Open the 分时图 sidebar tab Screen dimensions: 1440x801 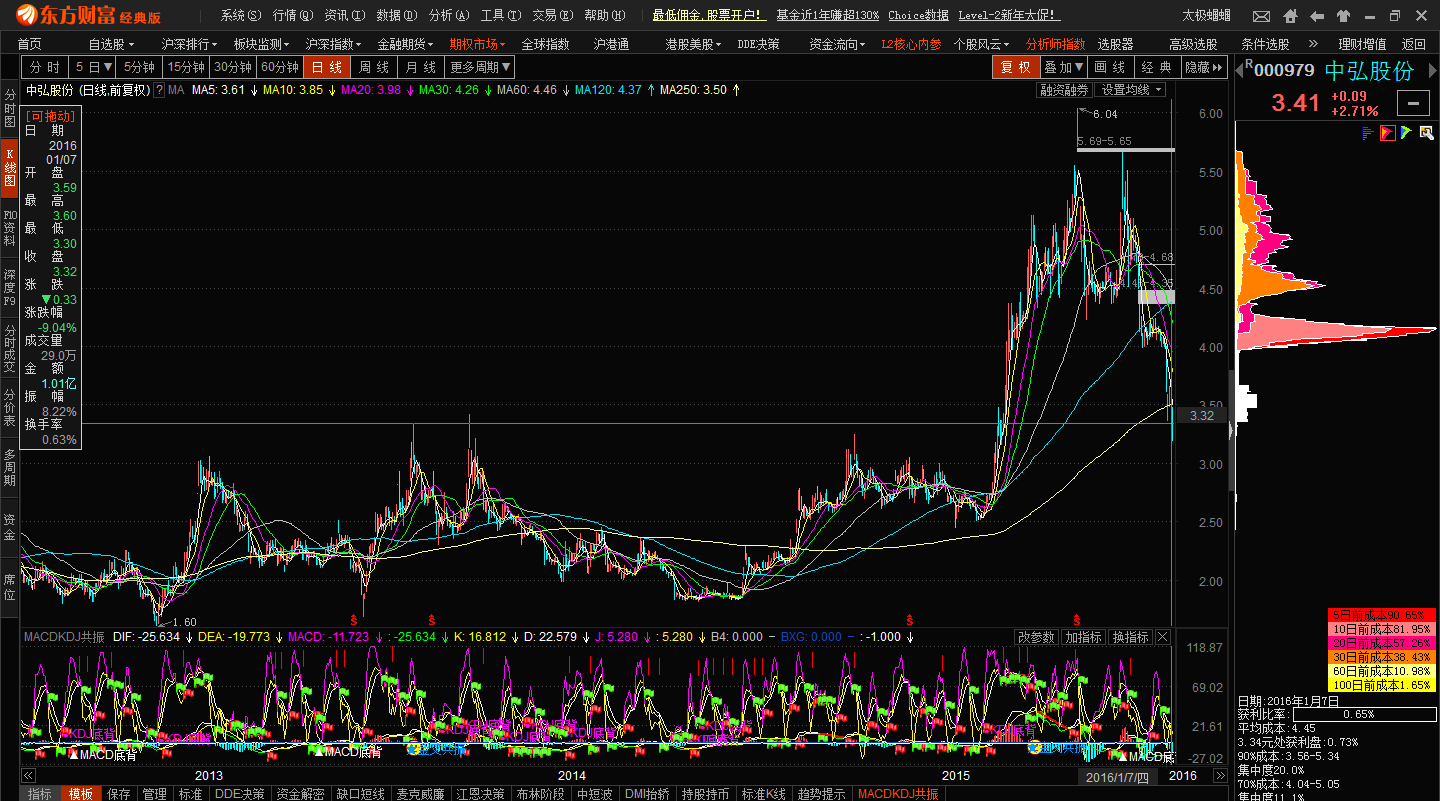9,108
